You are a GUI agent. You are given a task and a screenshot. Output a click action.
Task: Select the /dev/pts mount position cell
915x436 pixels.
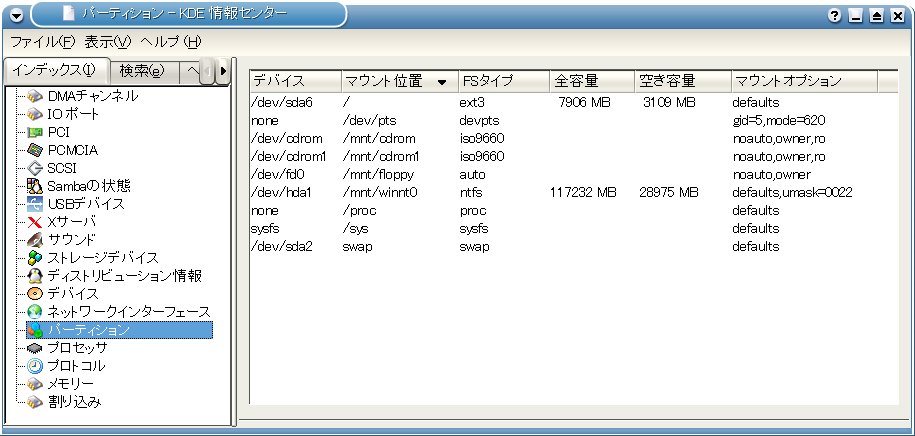[369, 121]
